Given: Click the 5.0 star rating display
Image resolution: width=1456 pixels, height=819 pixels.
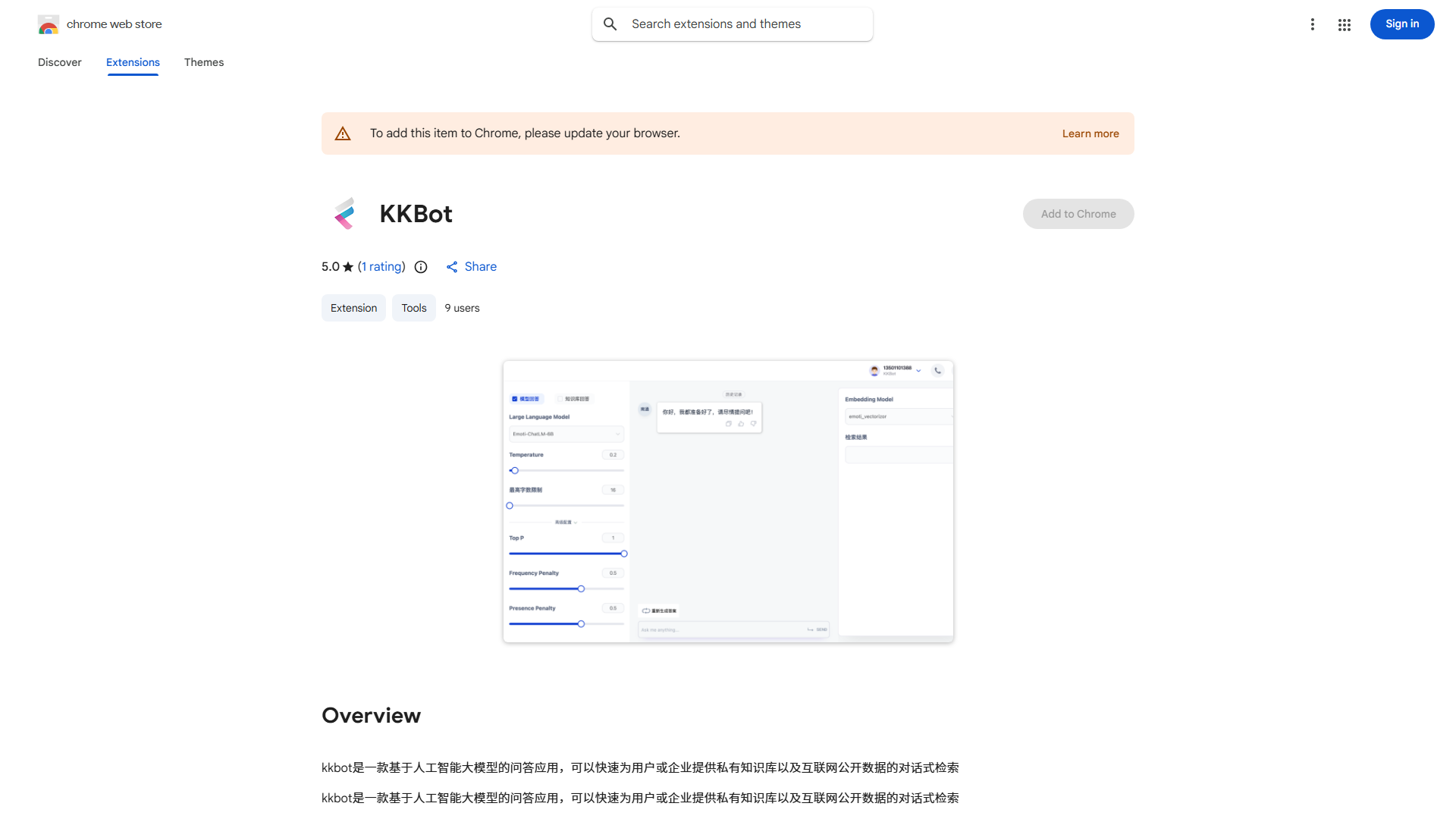Looking at the screenshot, I should [x=337, y=266].
